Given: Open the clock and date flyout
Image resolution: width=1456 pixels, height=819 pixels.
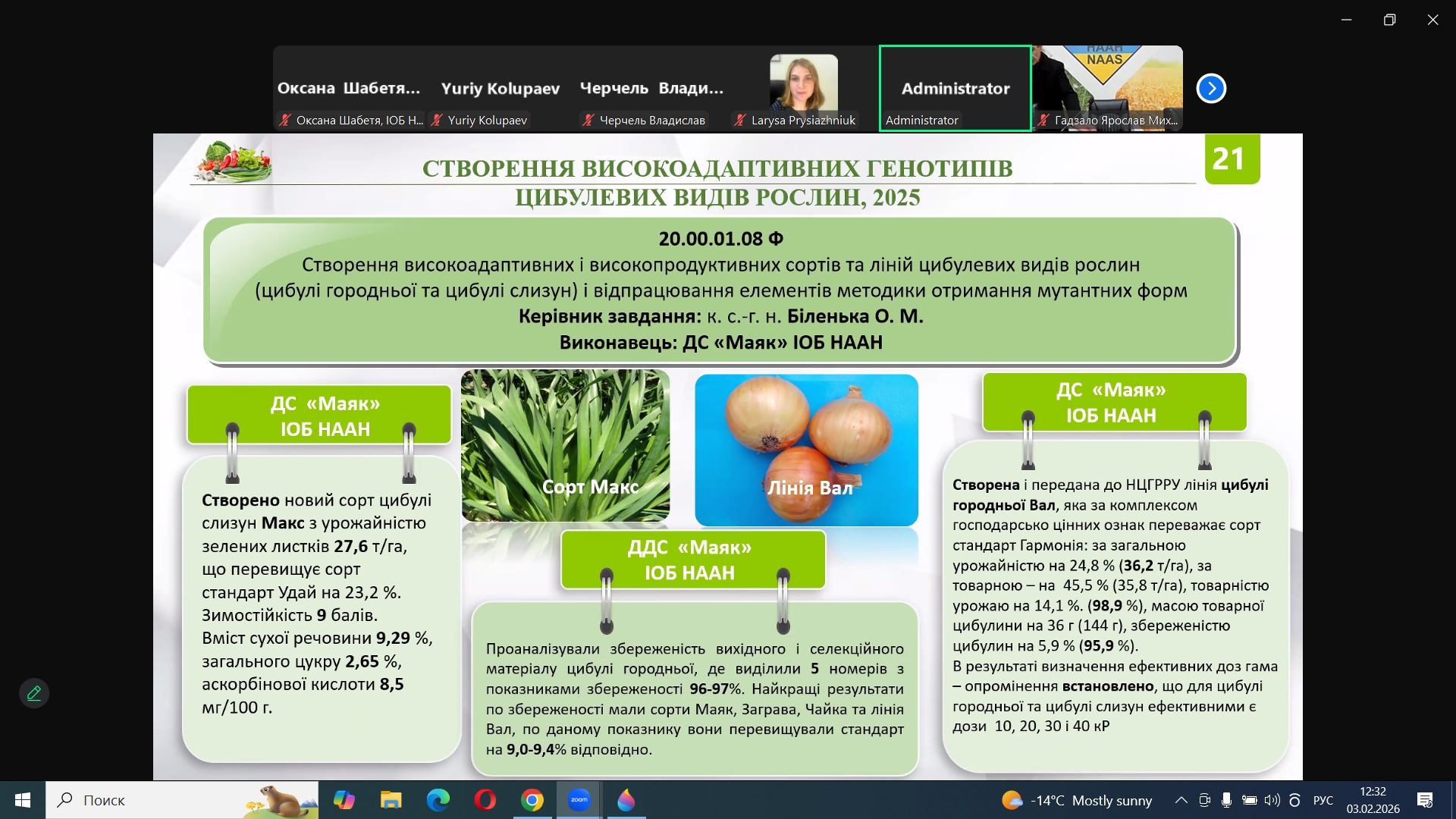Looking at the screenshot, I should point(1373,800).
